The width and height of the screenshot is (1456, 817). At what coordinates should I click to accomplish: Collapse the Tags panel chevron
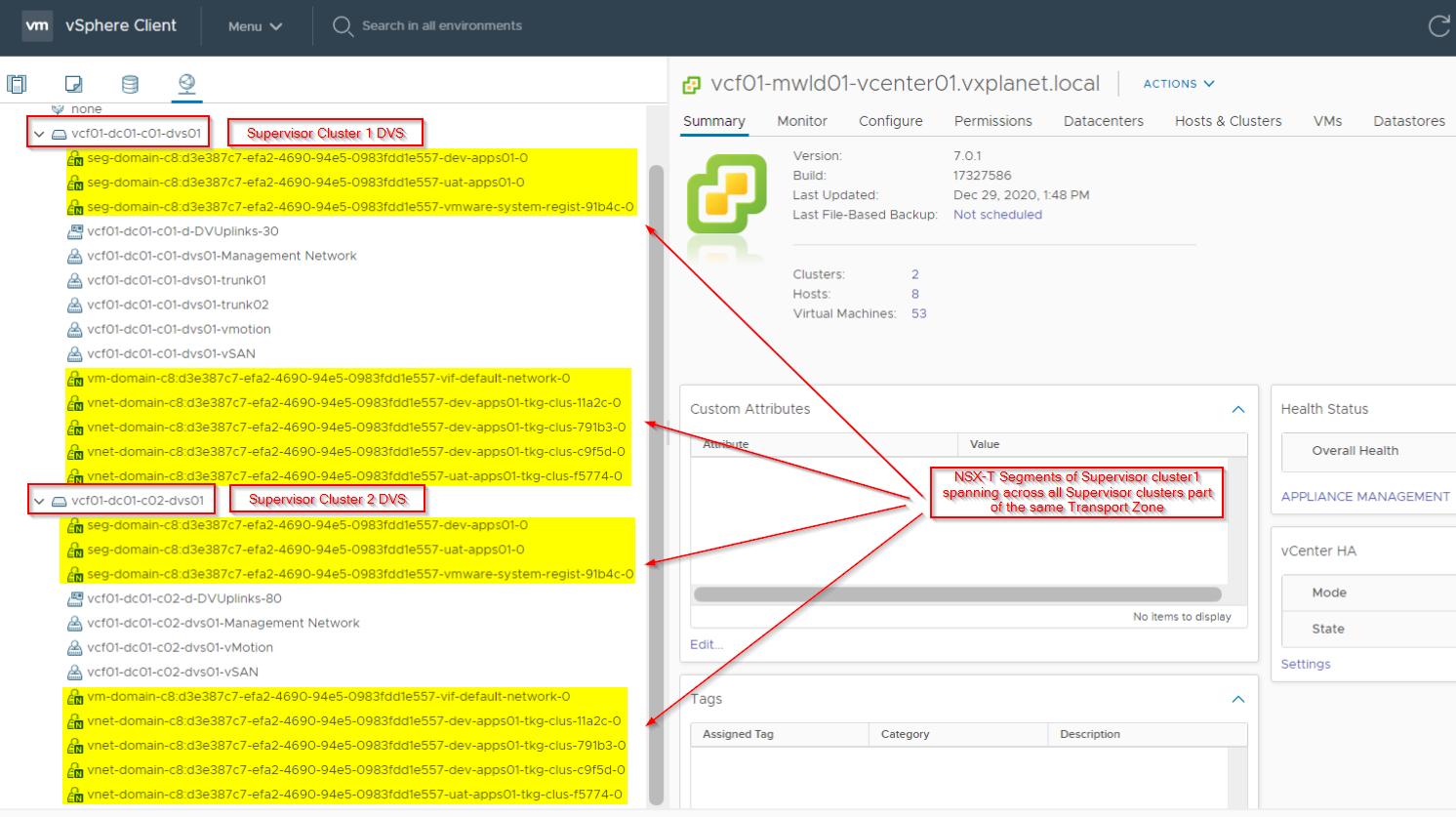(x=1238, y=699)
